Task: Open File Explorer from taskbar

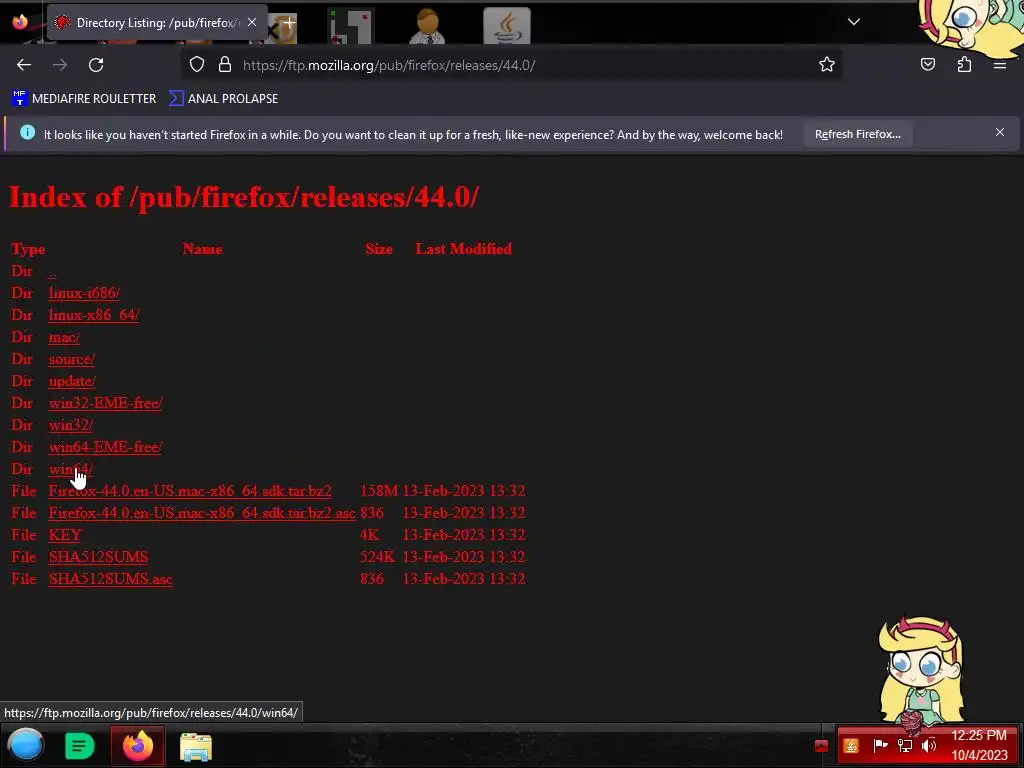Action: [196, 746]
